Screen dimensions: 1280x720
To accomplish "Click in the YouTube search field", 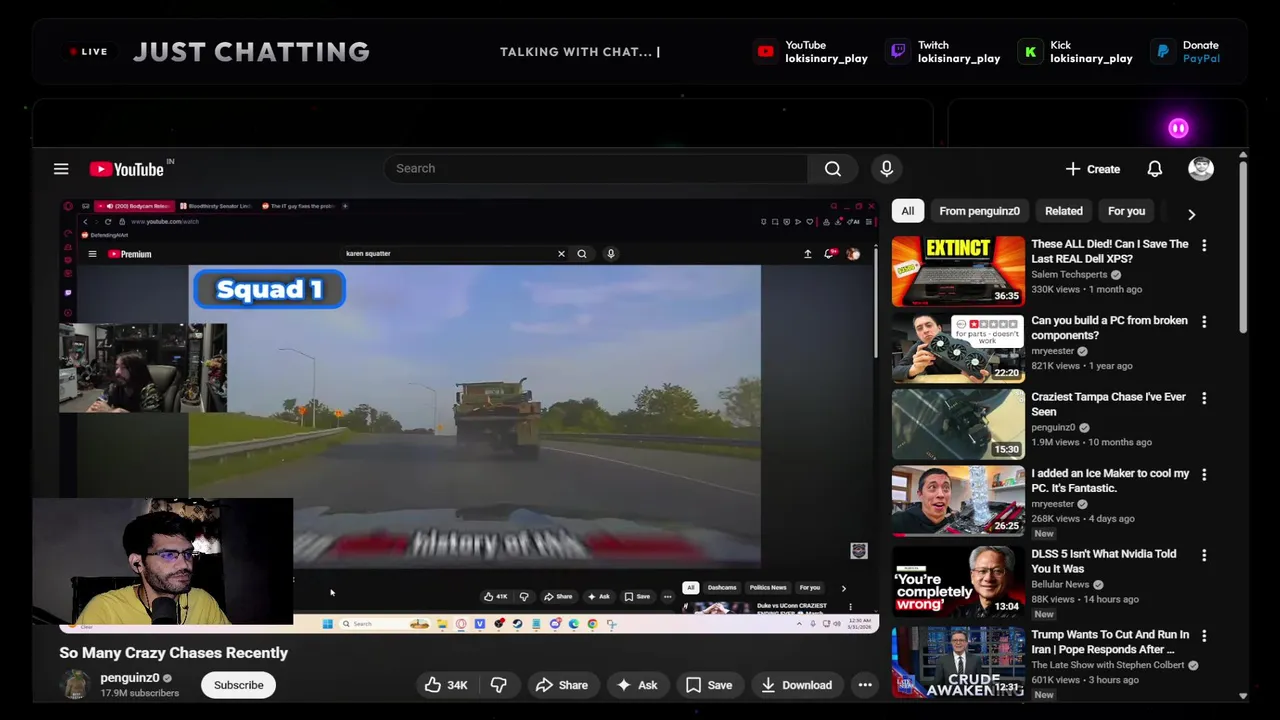I will 596,169.
